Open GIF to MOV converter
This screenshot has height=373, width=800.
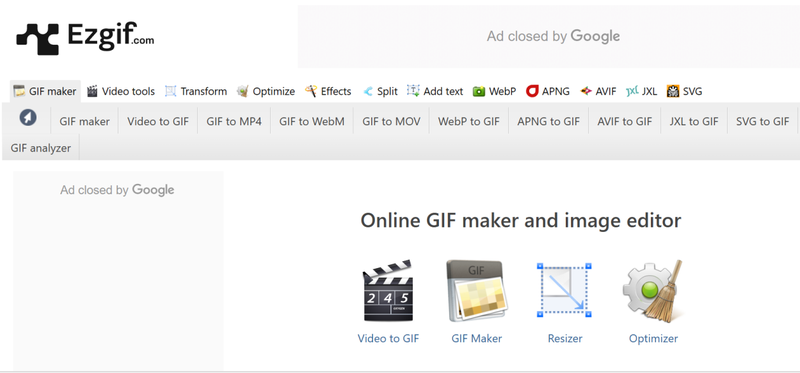(x=391, y=121)
